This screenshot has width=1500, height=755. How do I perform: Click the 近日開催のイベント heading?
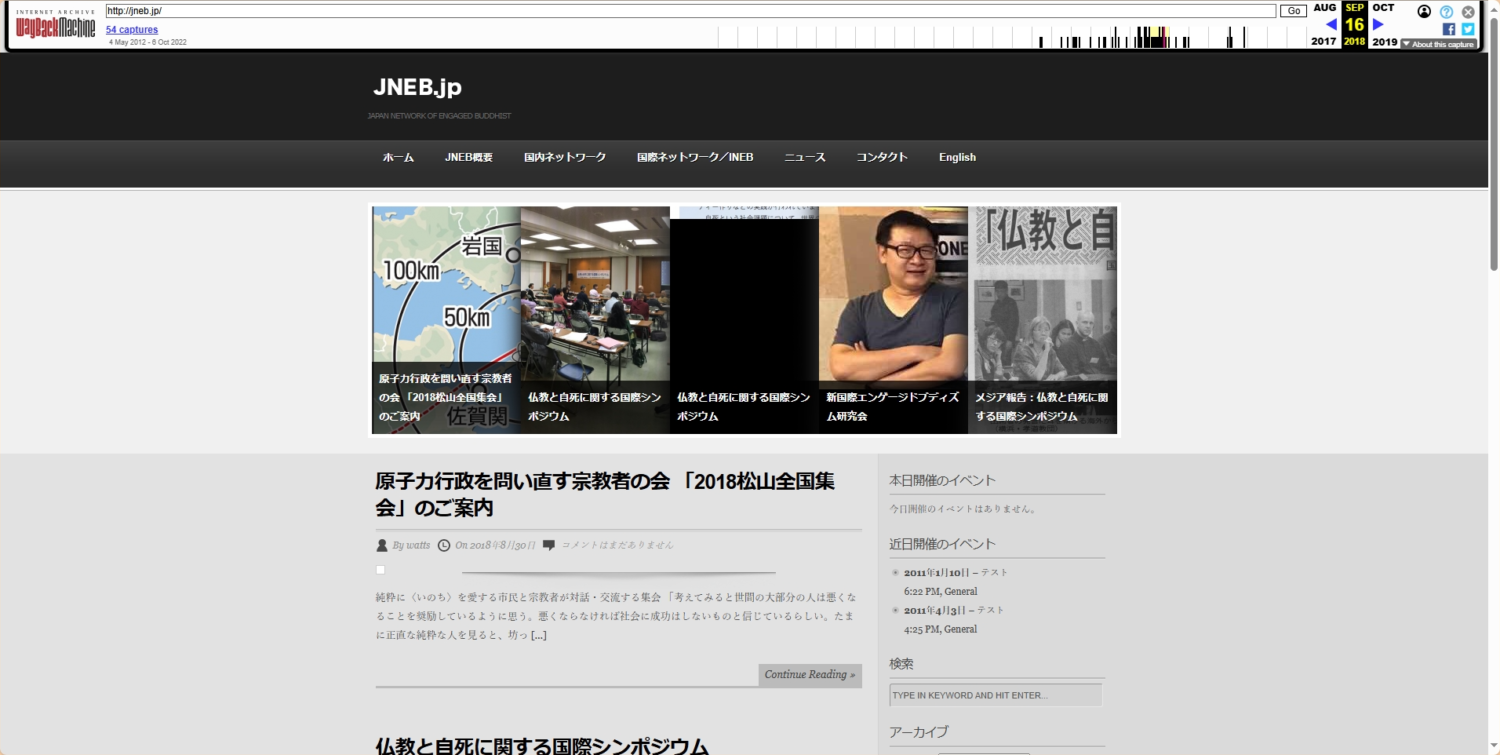pyautogui.click(x=942, y=544)
